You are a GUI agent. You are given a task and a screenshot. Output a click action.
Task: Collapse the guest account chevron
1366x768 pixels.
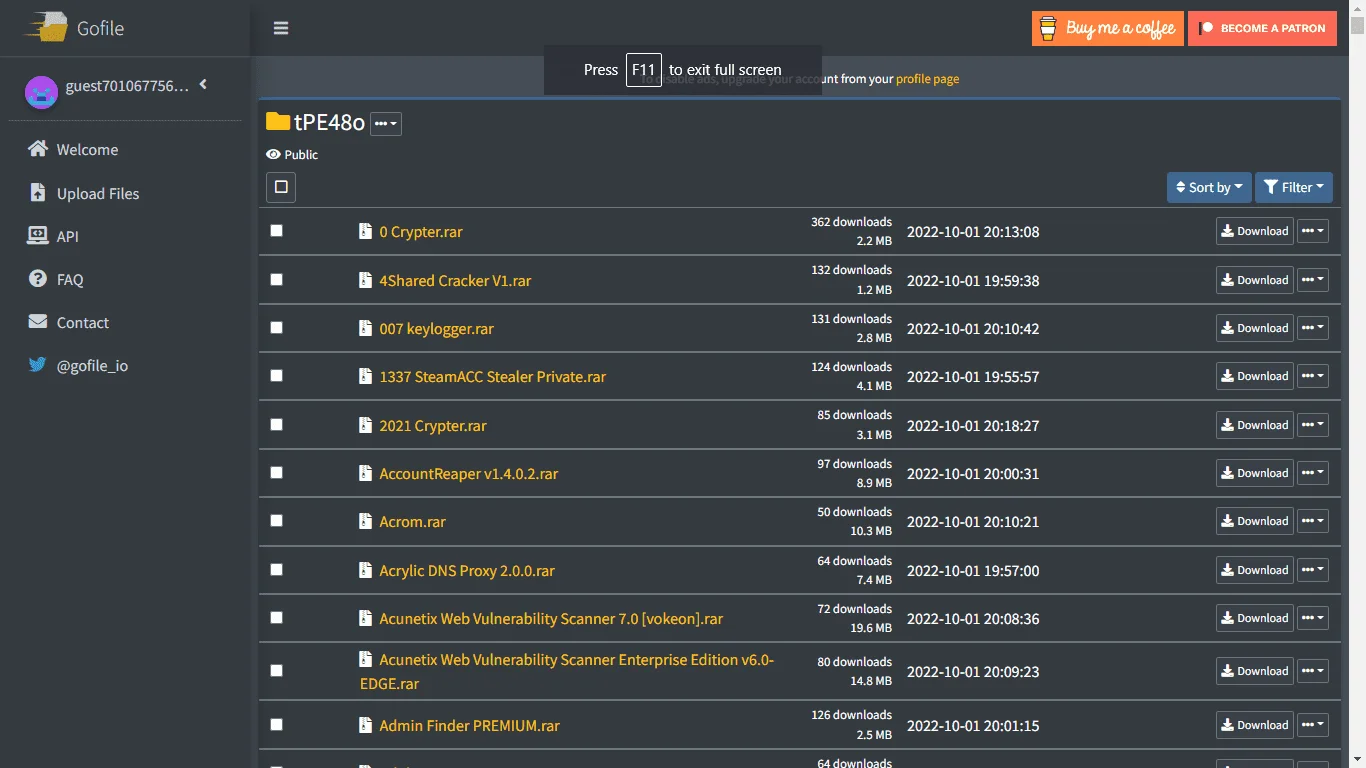coord(203,85)
